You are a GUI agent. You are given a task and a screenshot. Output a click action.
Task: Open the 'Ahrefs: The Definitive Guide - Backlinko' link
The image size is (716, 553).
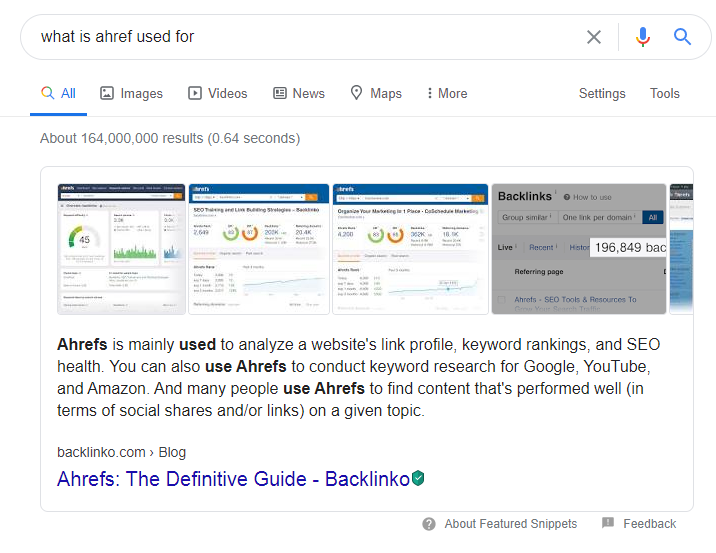pos(233,479)
